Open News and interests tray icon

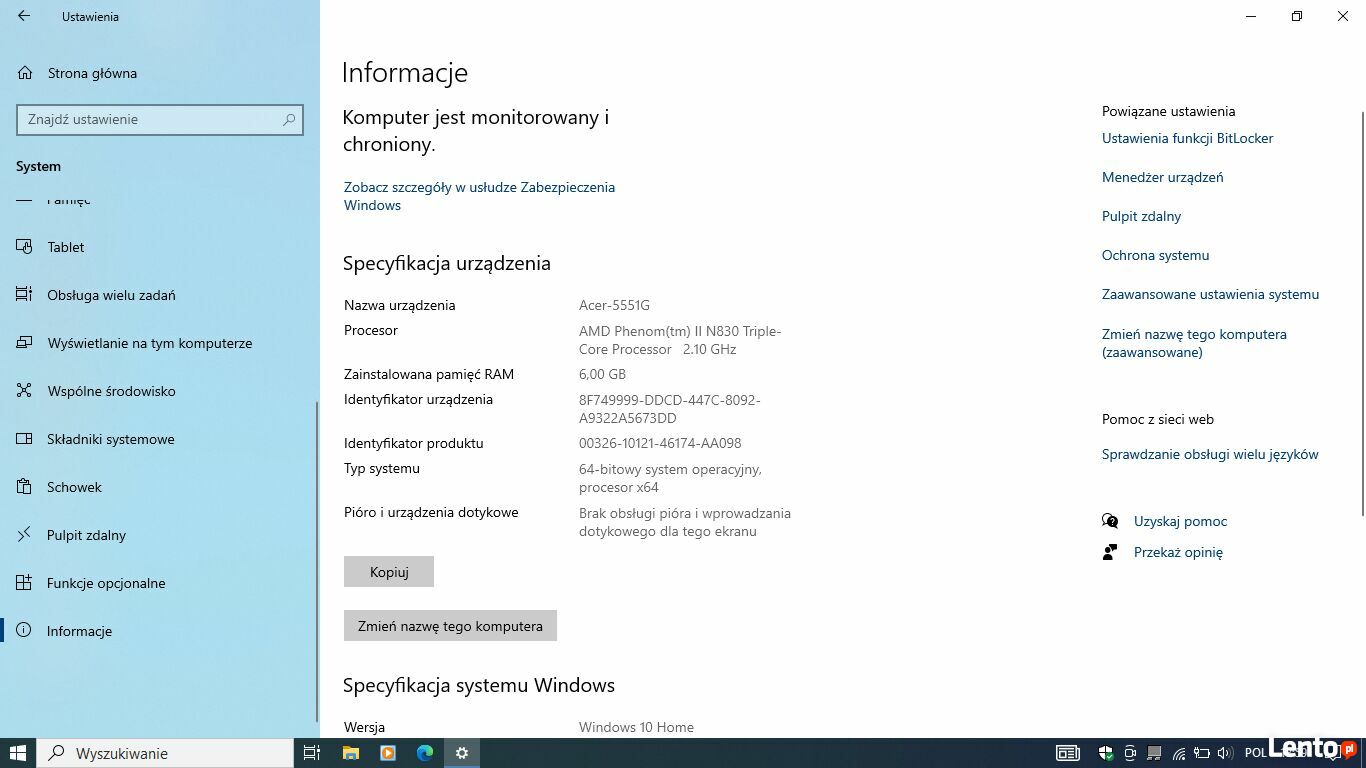click(1068, 753)
